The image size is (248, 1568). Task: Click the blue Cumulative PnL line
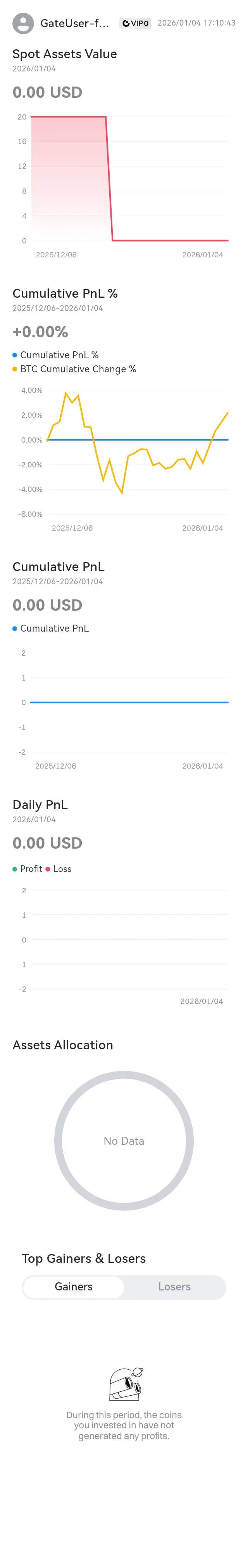tap(129, 702)
